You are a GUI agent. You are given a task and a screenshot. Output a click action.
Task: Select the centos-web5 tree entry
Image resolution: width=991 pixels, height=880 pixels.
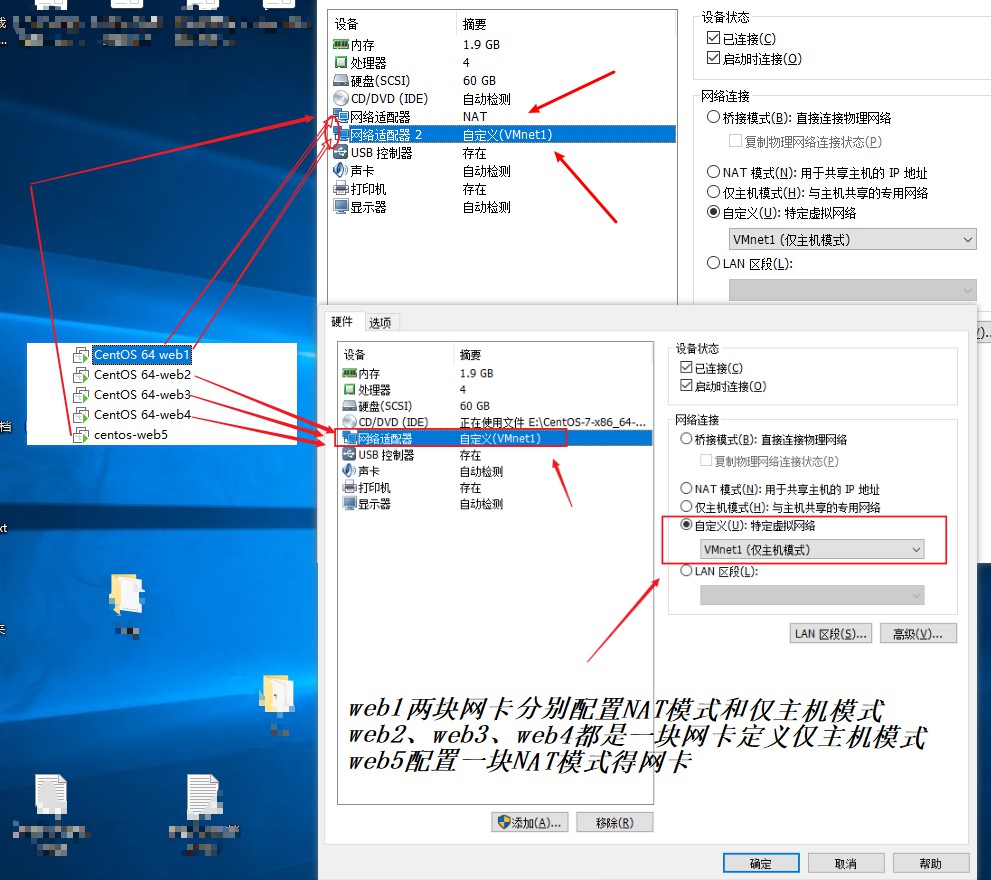click(x=131, y=435)
